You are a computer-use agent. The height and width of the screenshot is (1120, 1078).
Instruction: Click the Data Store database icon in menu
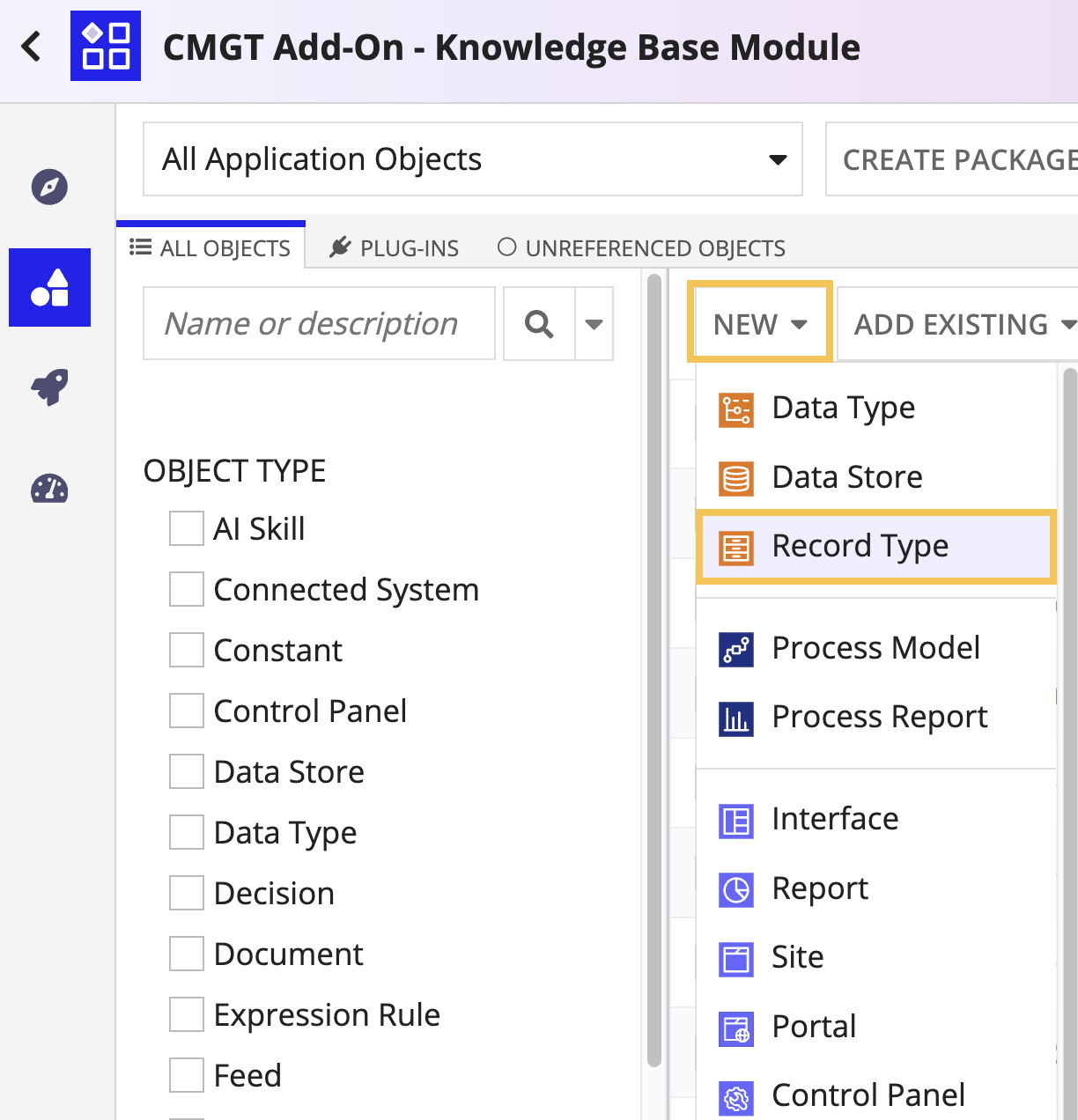tap(735, 478)
